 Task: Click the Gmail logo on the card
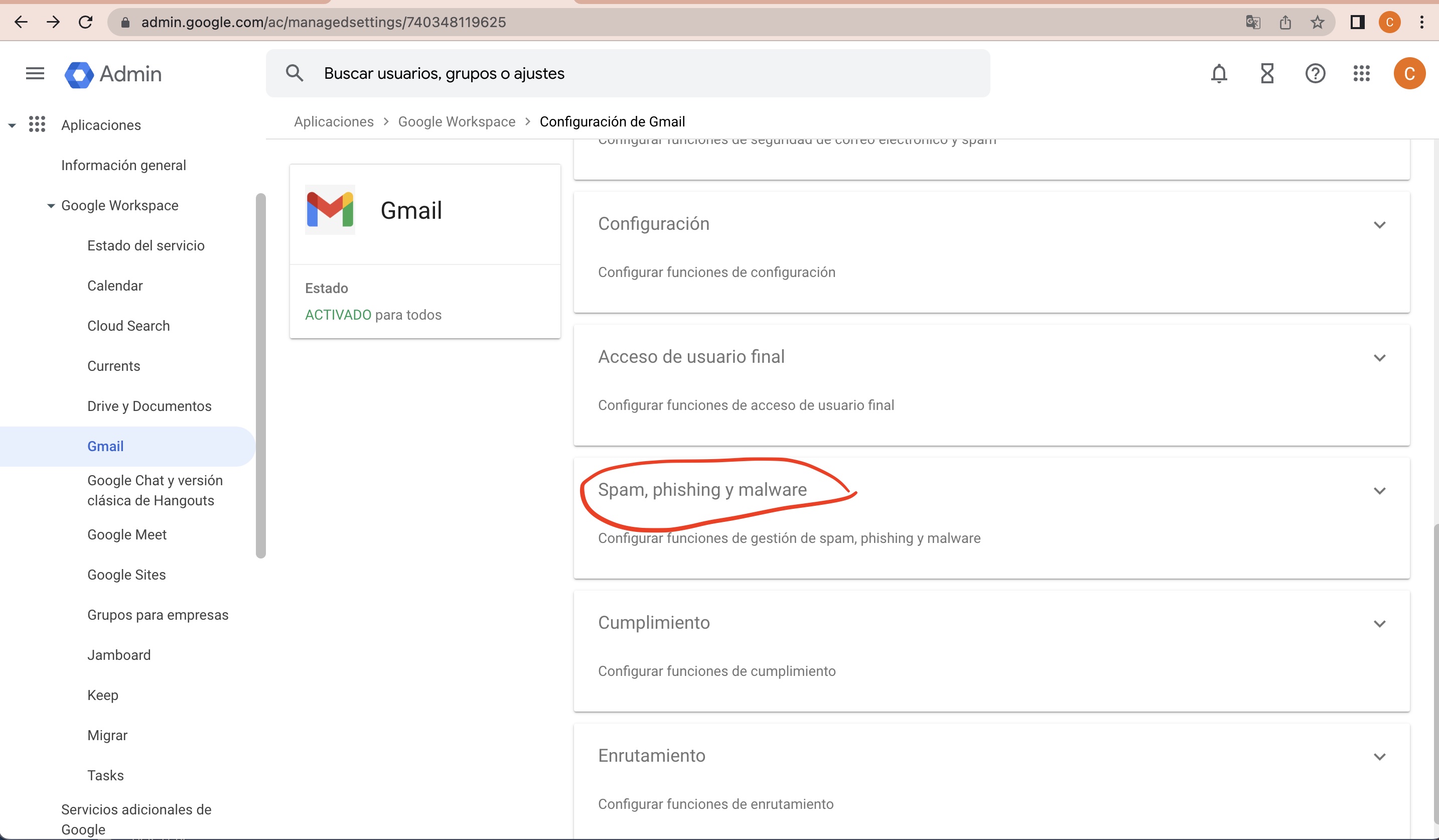[330, 210]
